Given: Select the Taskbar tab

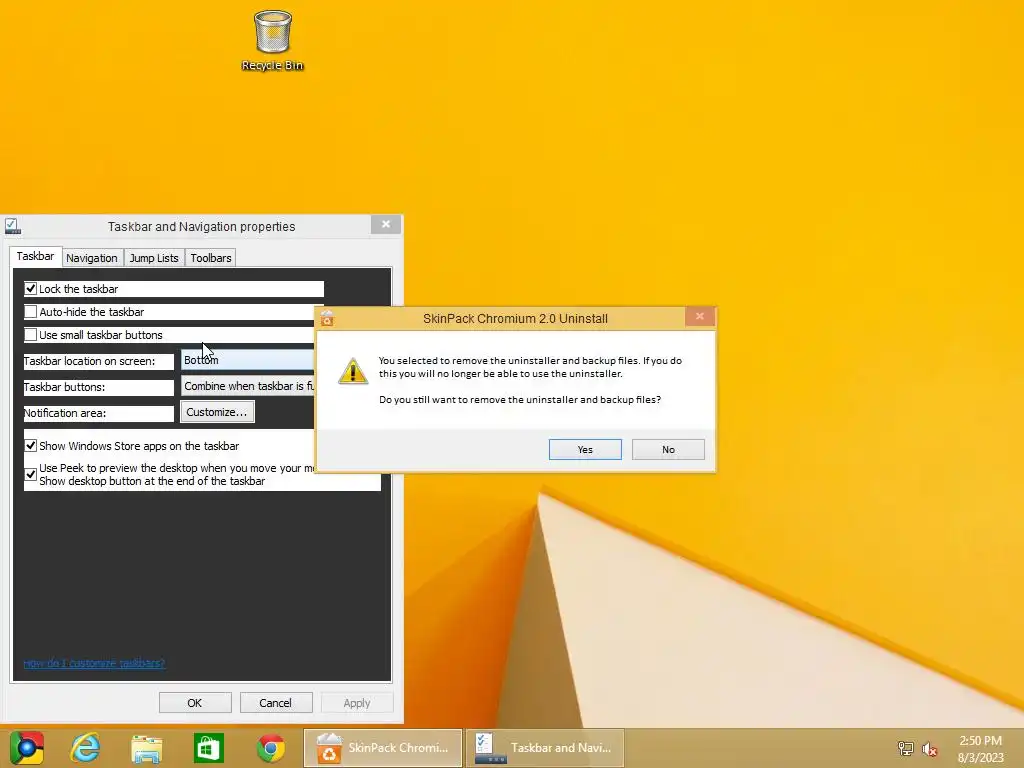Looking at the screenshot, I should tap(35, 256).
